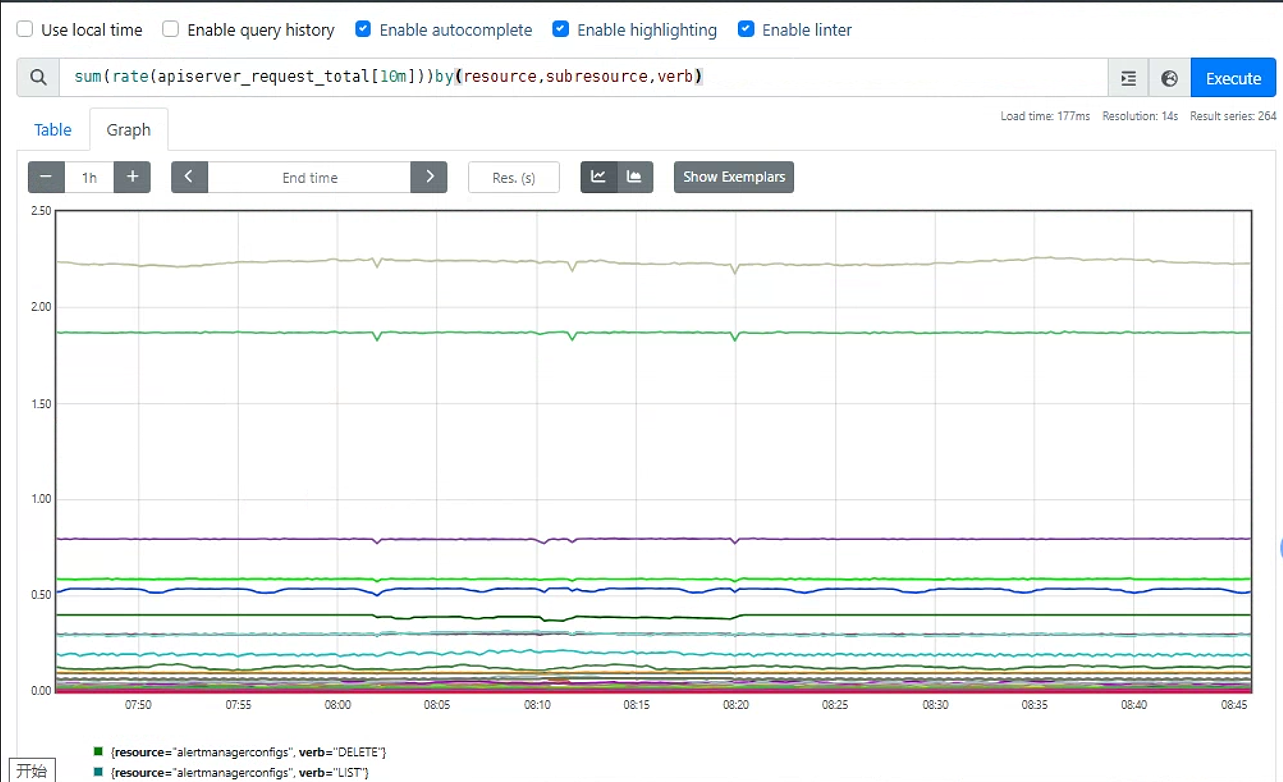Click the alertmanagerconfigs LIST legend swatch
1283x782 pixels.
coord(98,772)
